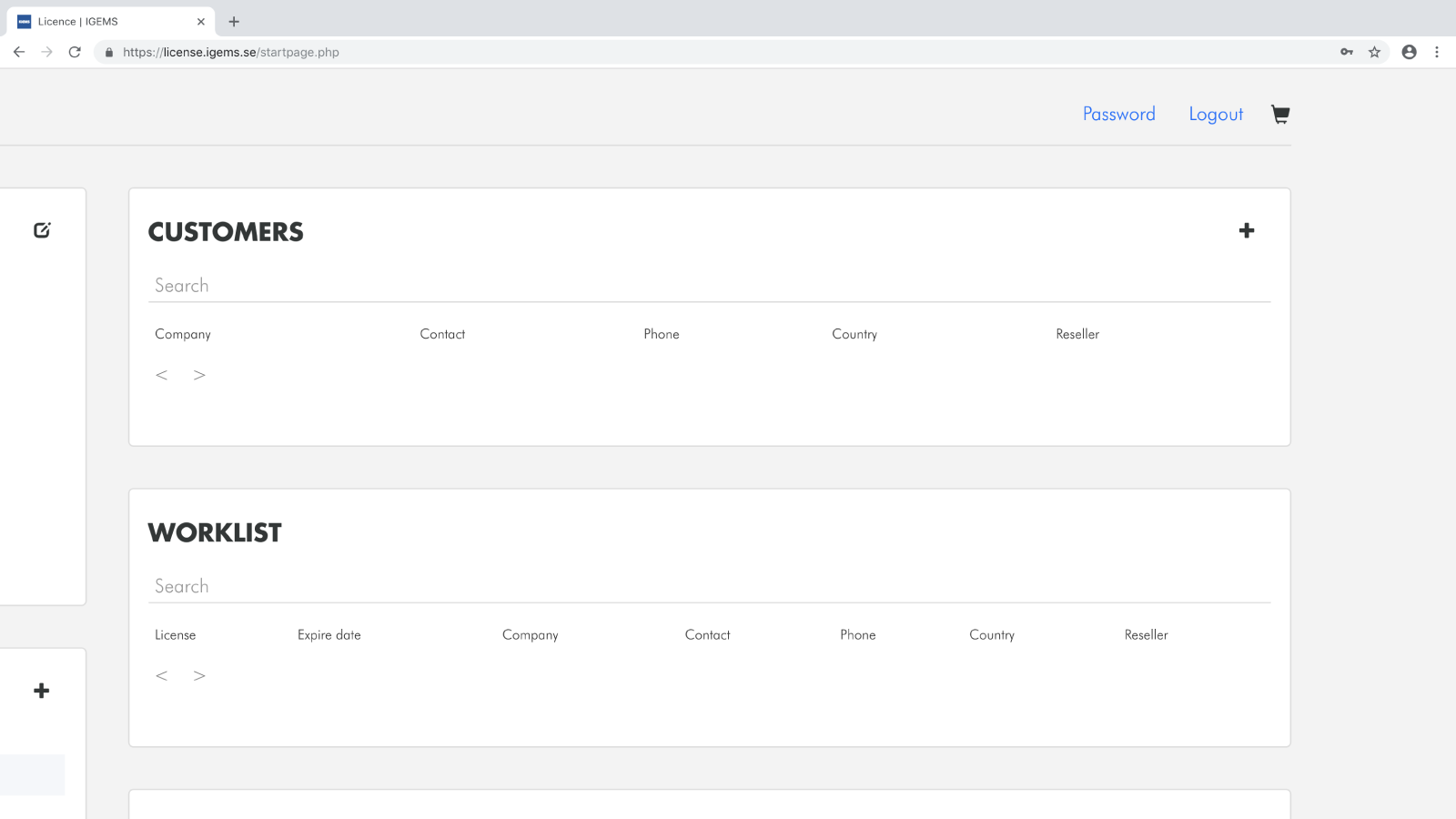Image resolution: width=1456 pixels, height=819 pixels.
Task: Select the Licence | IGEMS tab
Action: point(109,22)
